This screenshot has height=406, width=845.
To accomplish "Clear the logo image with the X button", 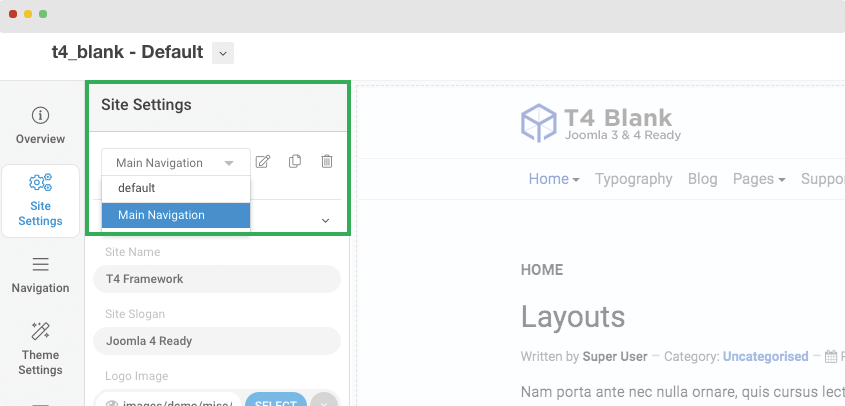I will pyautogui.click(x=324, y=401).
